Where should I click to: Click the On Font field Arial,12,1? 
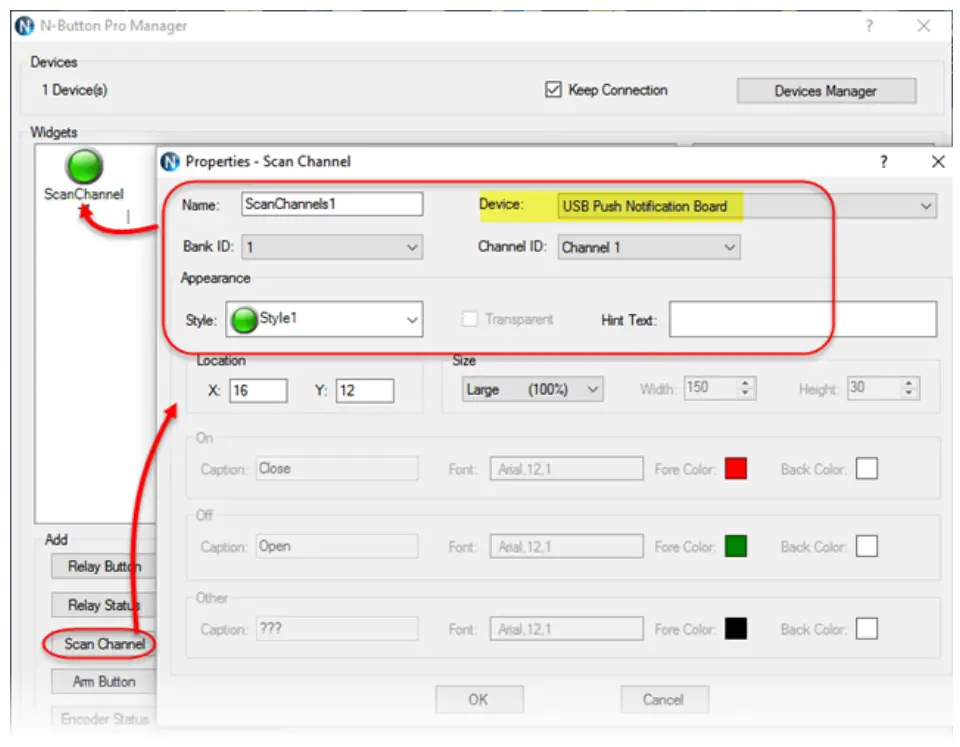click(566, 469)
